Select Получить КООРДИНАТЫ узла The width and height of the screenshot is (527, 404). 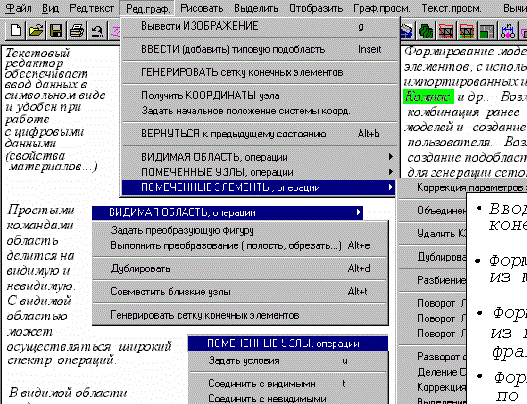click(260, 95)
